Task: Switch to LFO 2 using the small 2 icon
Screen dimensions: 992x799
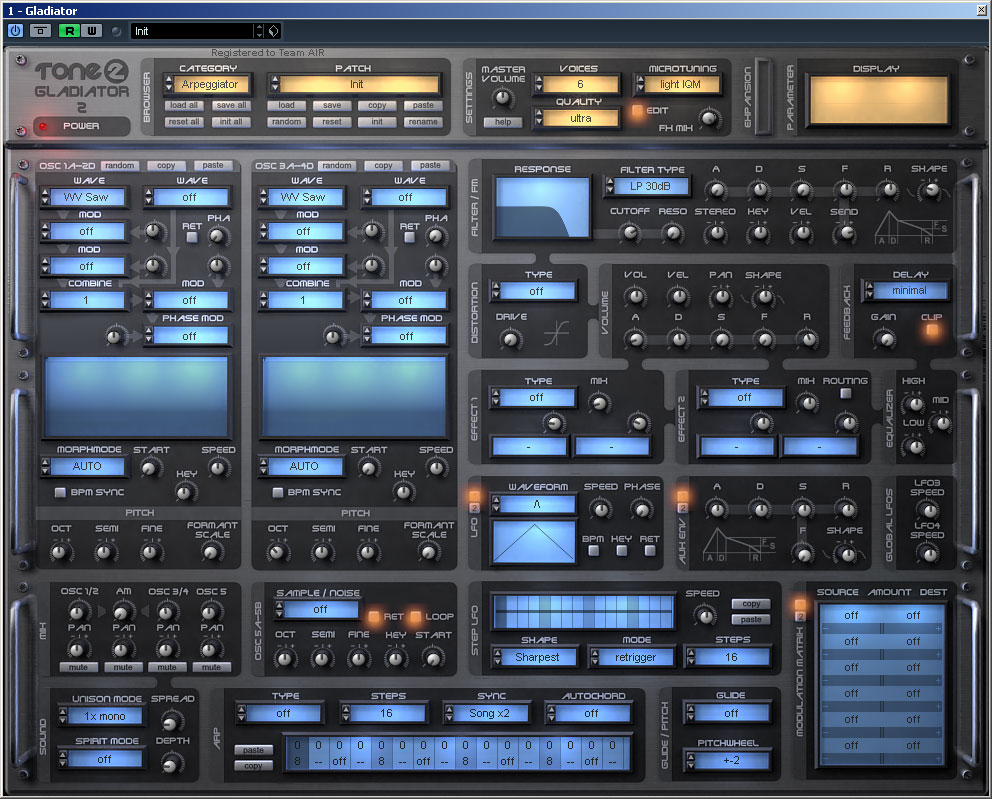Action: (x=474, y=508)
